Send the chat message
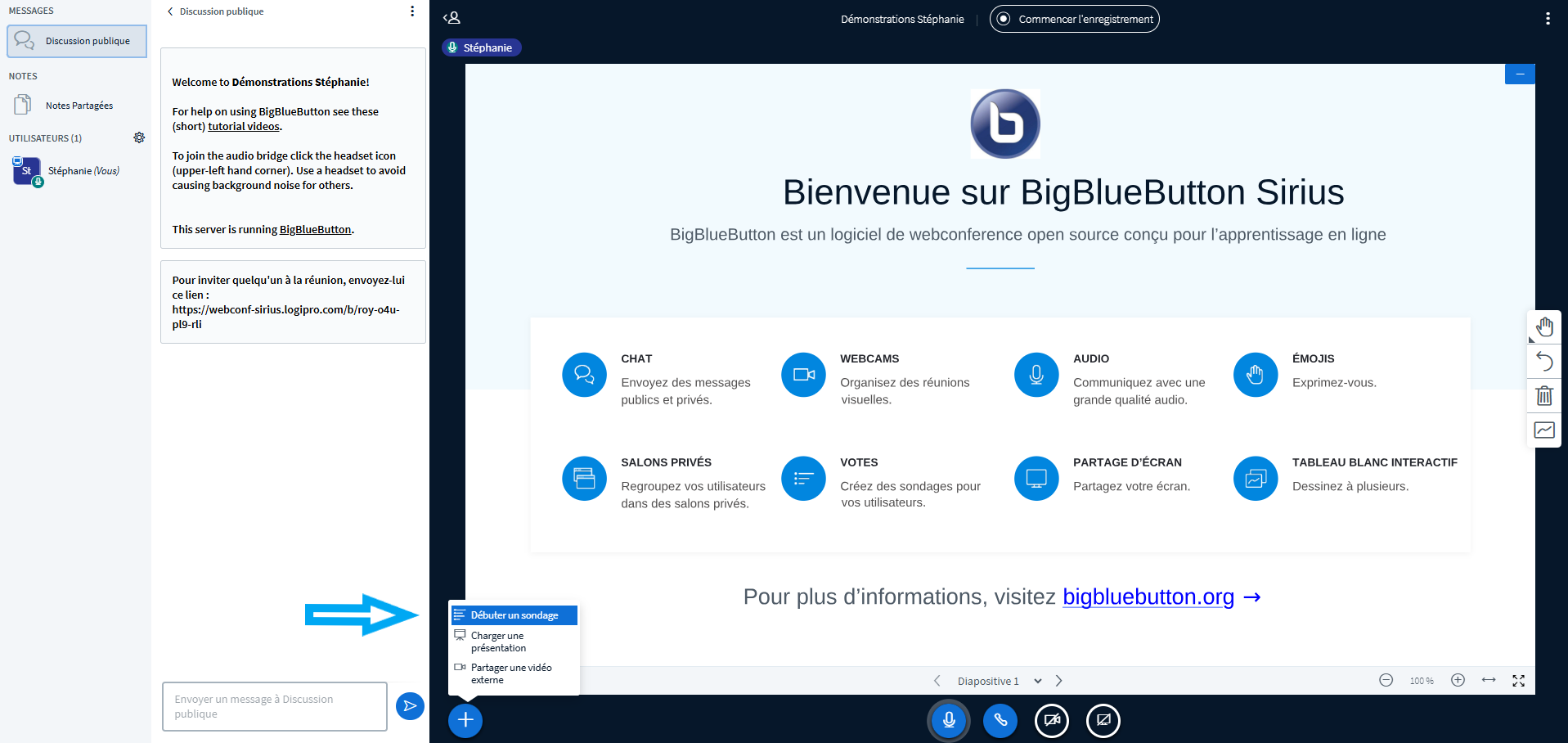 [x=410, y=705]
